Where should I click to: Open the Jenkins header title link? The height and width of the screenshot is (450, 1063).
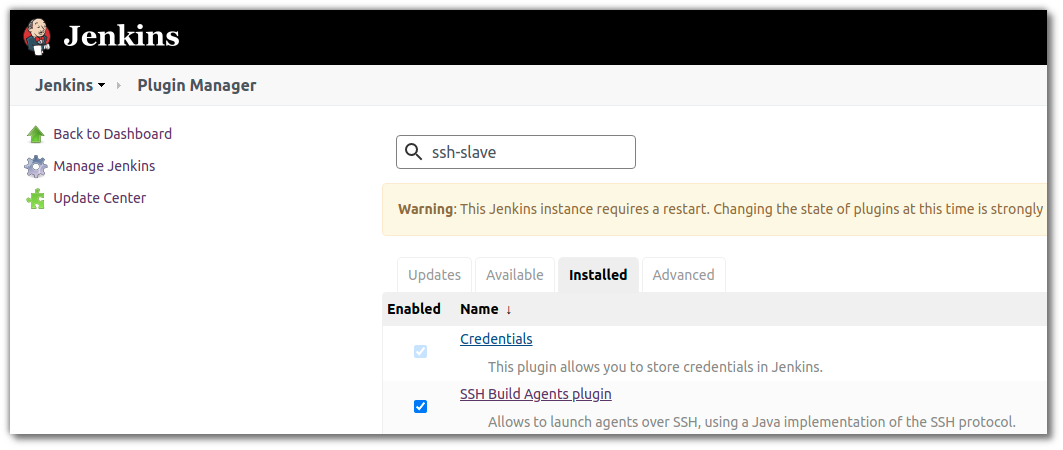tap(121, 36)
